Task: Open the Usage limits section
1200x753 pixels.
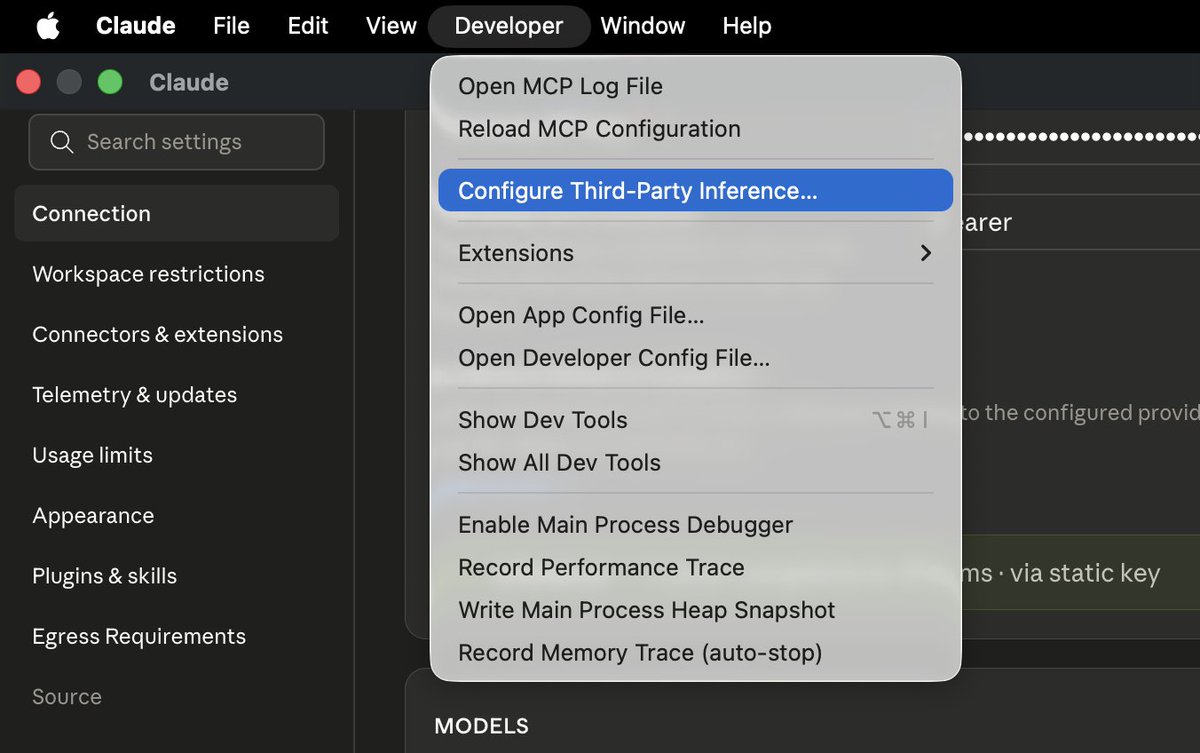Action: click(176, 455)
